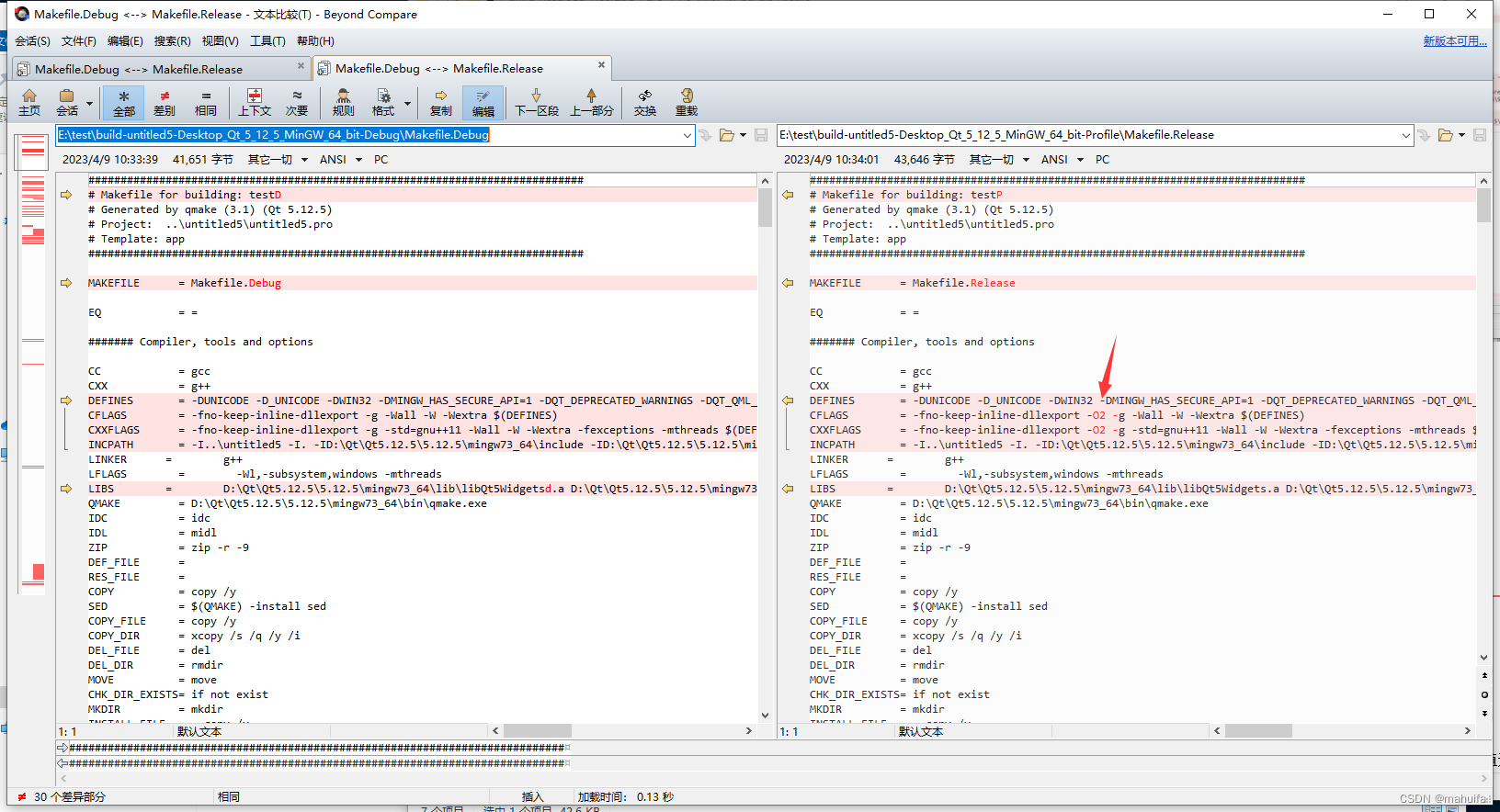
Task: Open the 帮助(H) menu
Action: click(315, 41)
